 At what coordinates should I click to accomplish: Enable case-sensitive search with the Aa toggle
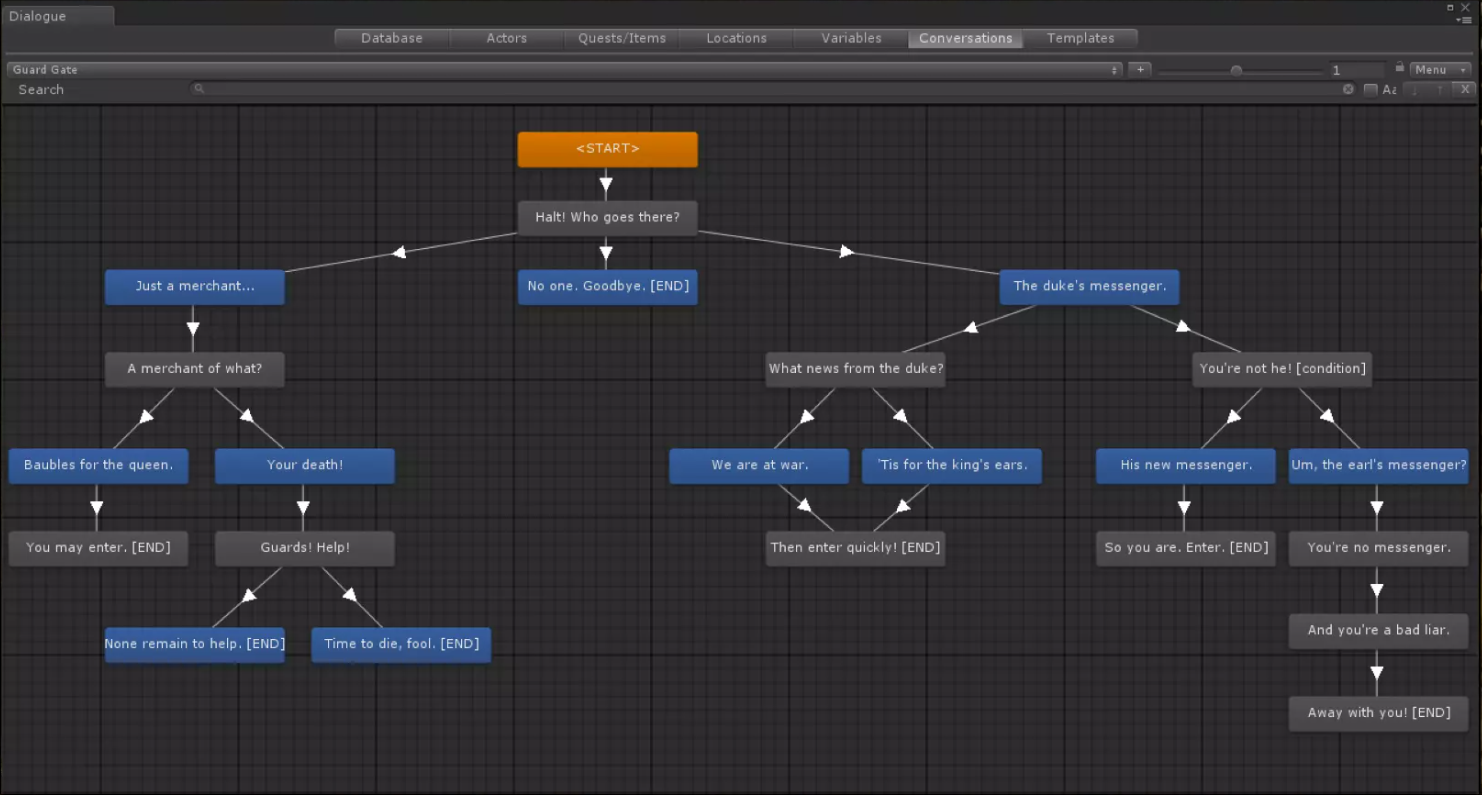[x=1389, y=89]
